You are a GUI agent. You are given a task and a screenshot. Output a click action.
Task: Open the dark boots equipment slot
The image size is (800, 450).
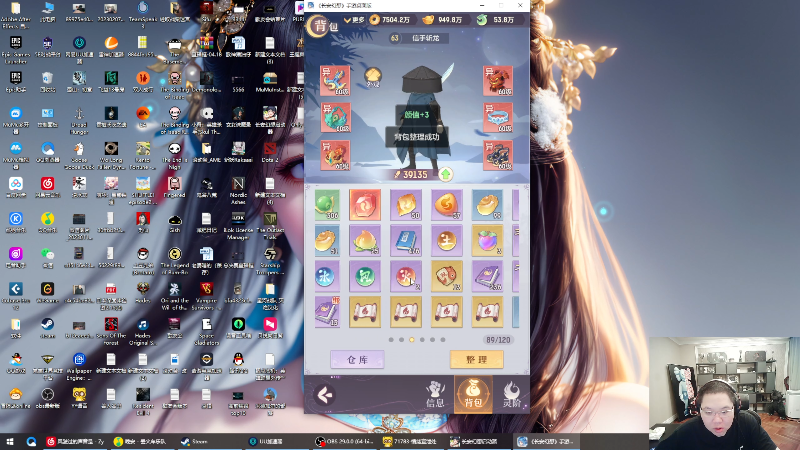[x=497, y=155]
